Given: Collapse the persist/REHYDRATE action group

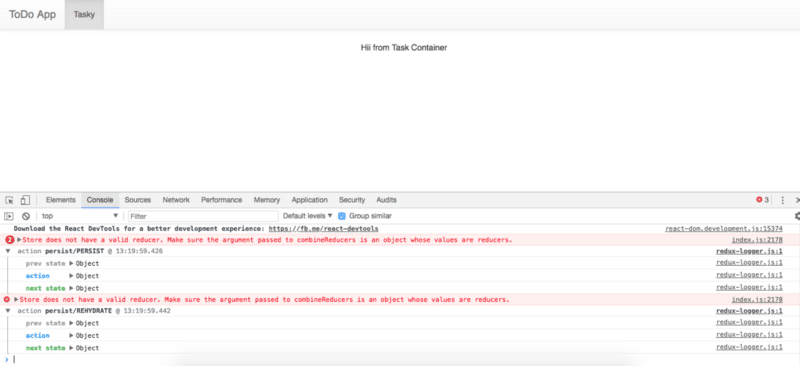Looking at the screenshot, I should coord(8,311).
